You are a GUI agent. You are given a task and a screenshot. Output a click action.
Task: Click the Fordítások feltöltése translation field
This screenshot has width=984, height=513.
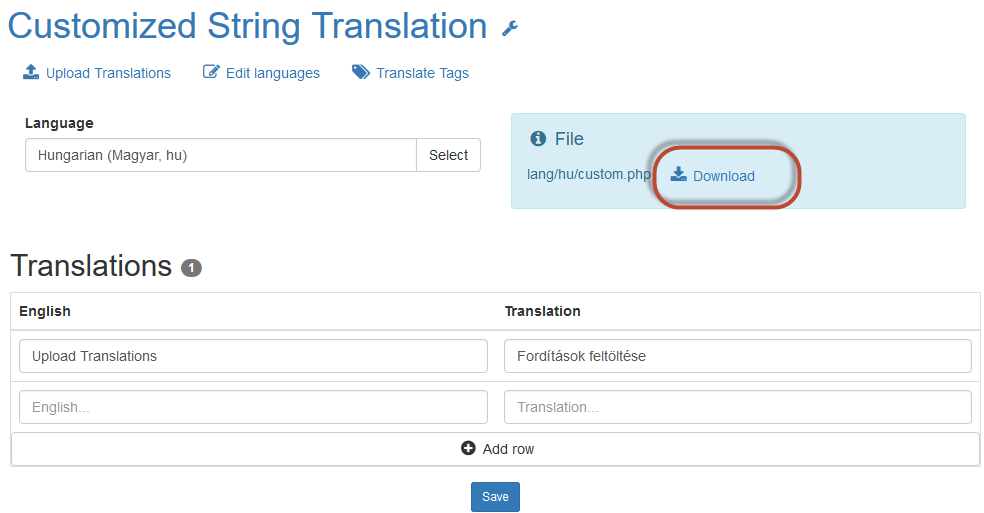(x=737, y=356)
